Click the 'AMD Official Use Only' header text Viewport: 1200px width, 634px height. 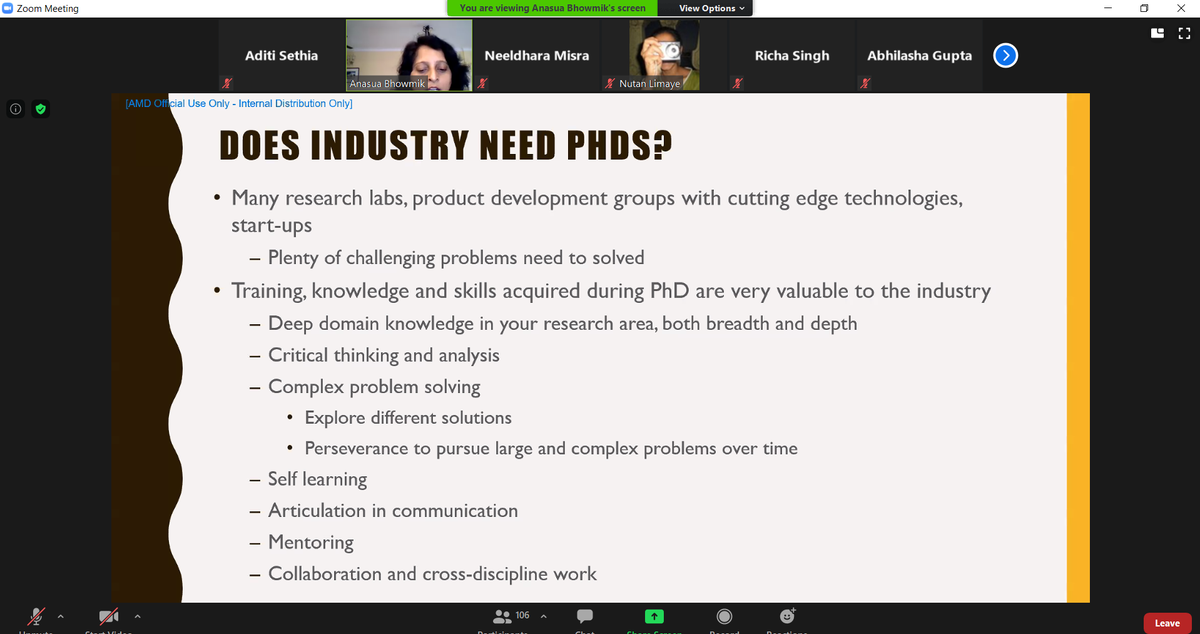coord(237,103)
